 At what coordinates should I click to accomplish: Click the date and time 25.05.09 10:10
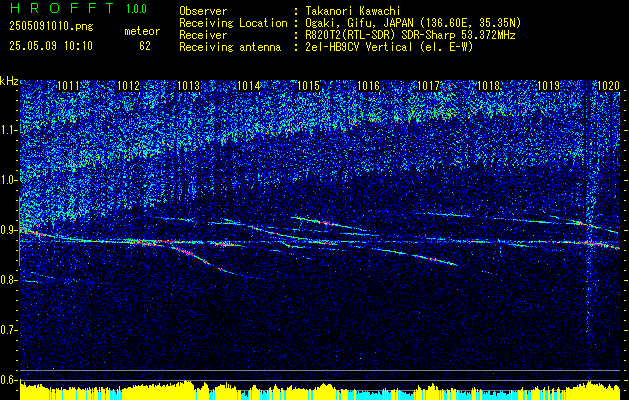(51, 46)
